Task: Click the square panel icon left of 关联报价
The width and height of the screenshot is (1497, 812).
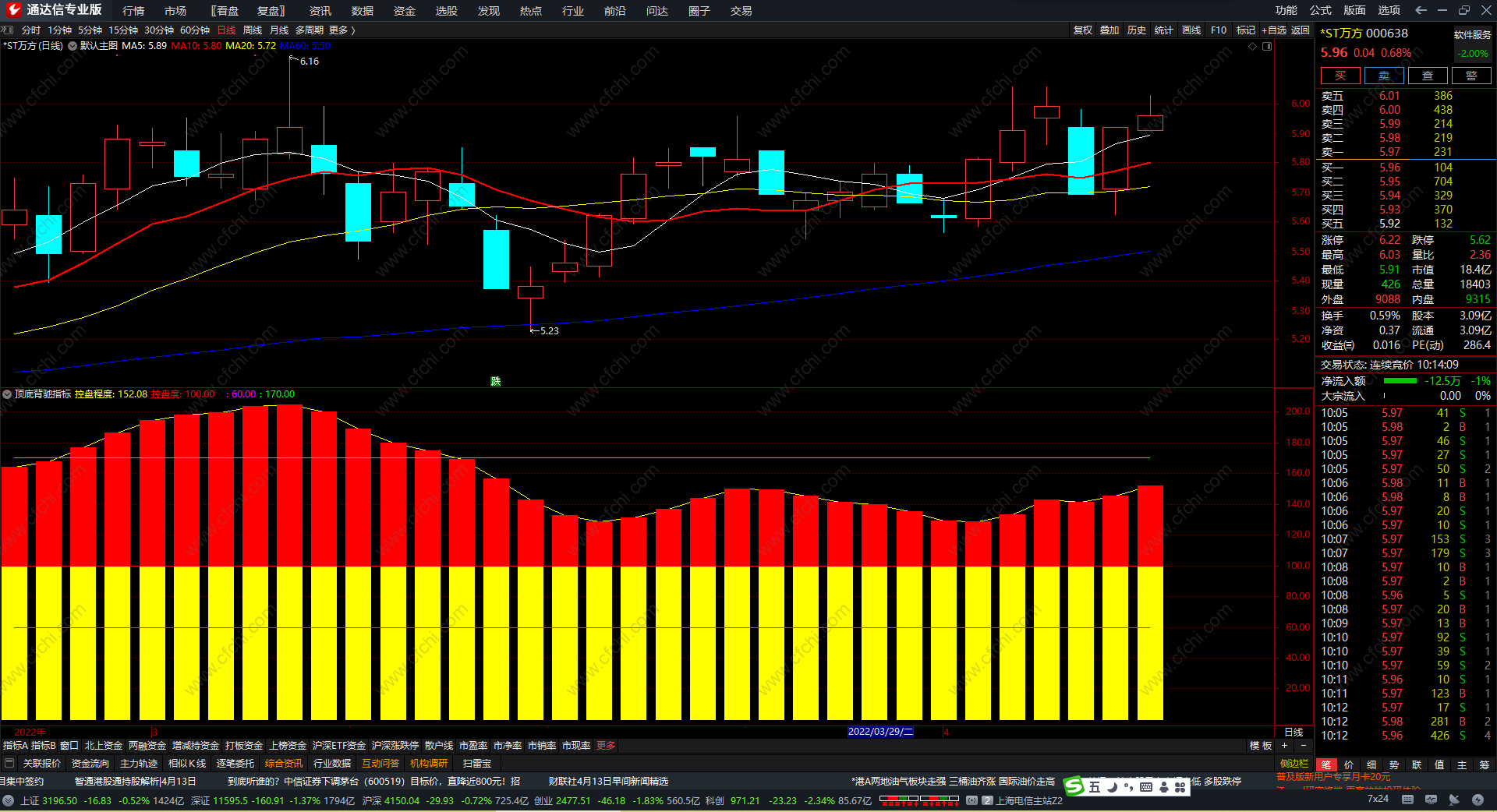Action: (x=9, y=764)
